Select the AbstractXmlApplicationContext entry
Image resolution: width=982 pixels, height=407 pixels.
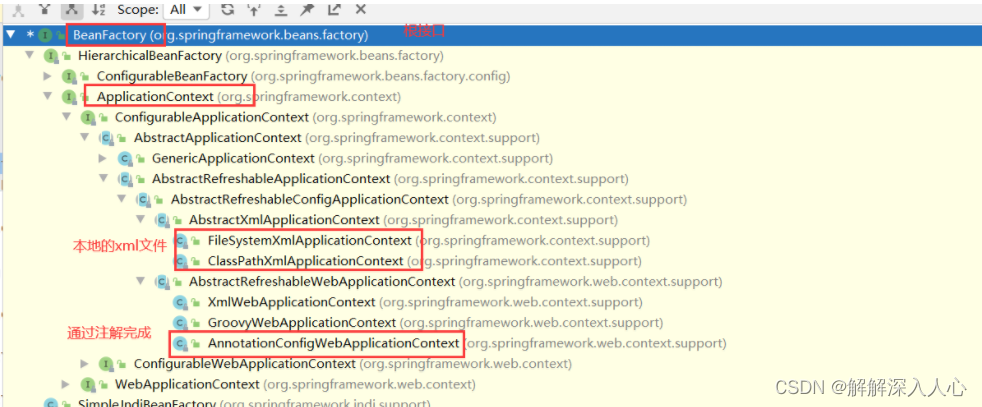404,220
